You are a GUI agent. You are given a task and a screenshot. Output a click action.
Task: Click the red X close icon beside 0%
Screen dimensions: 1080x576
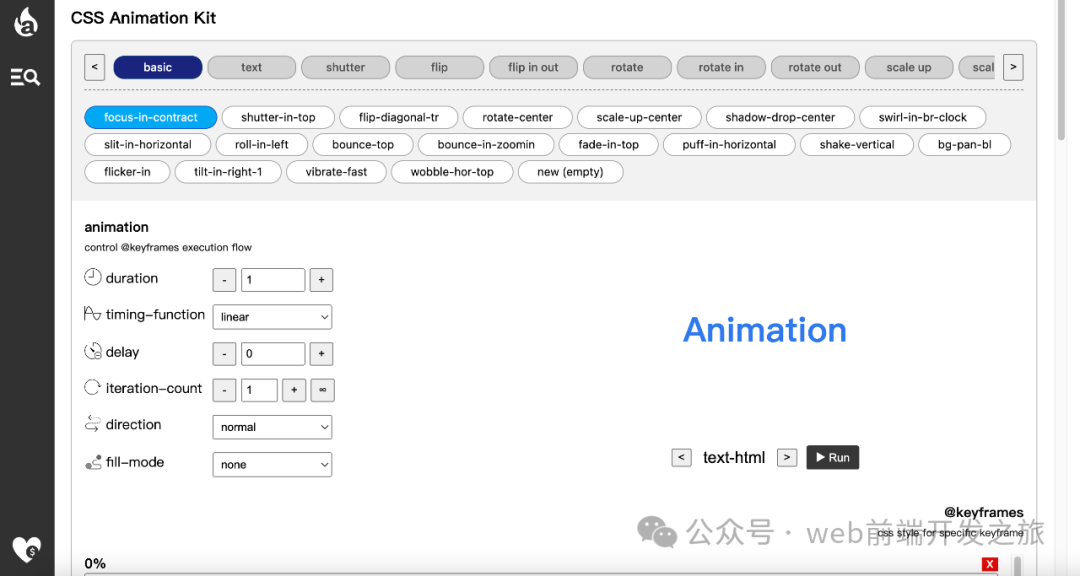coord(990,564)
